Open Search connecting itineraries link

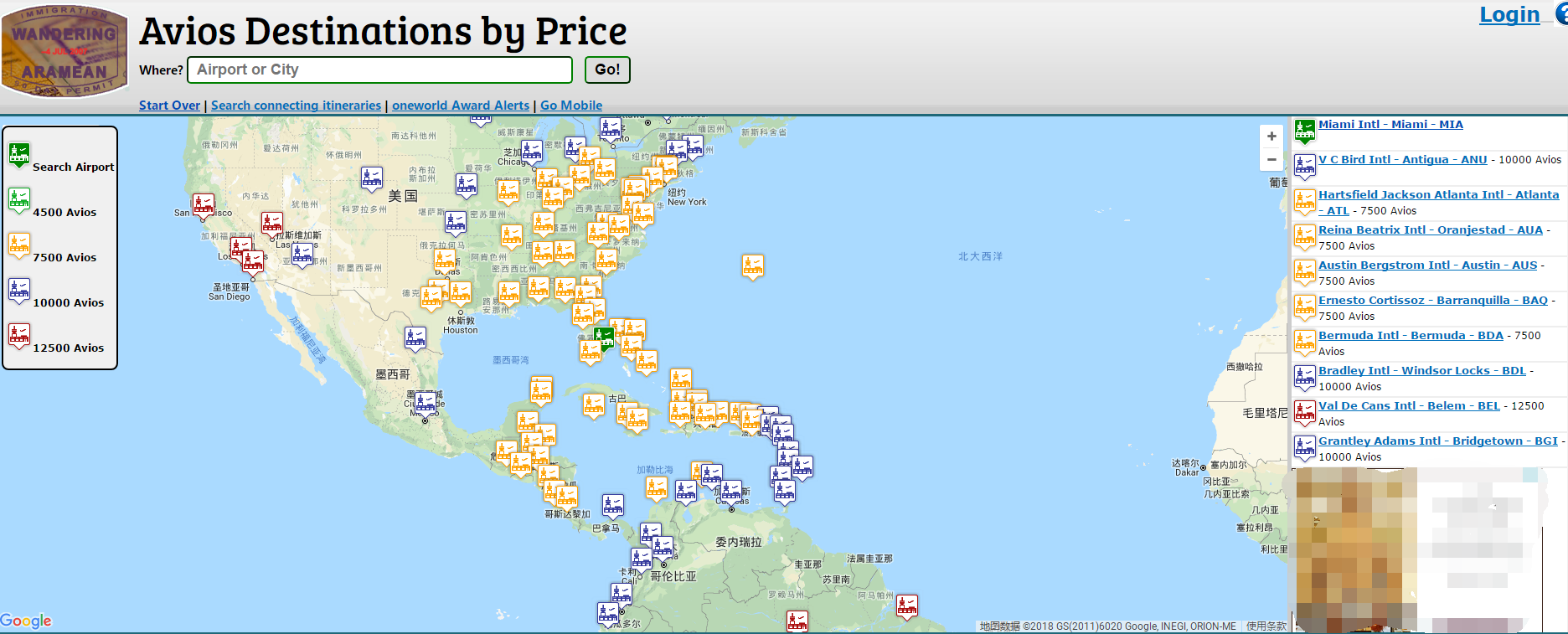click(296, 106)
